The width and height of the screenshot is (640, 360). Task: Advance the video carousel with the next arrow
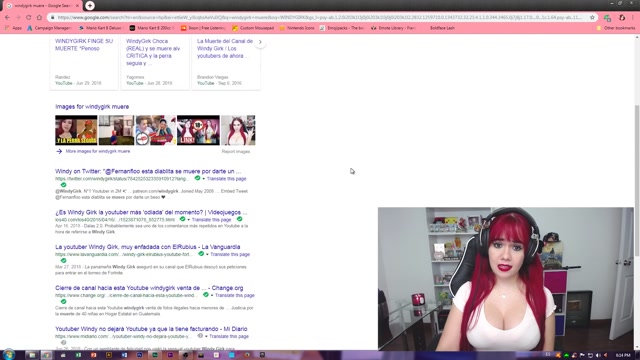pyautogui.click(x=260, y=42)
